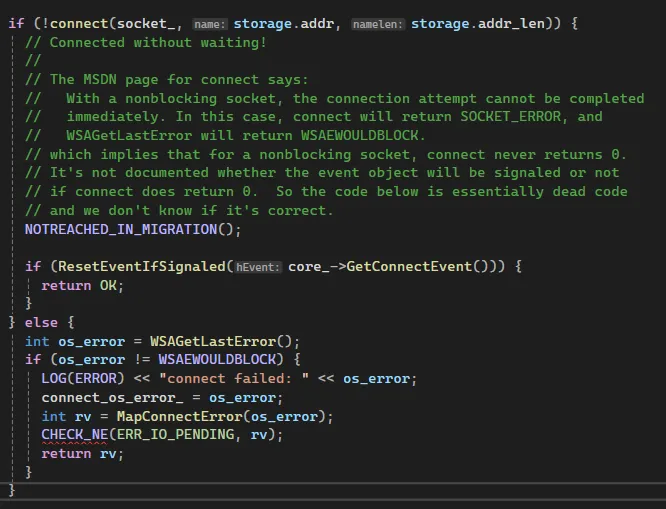Click WSAEWOULDBLOCK in the if condition

click(x=217, y=359)
